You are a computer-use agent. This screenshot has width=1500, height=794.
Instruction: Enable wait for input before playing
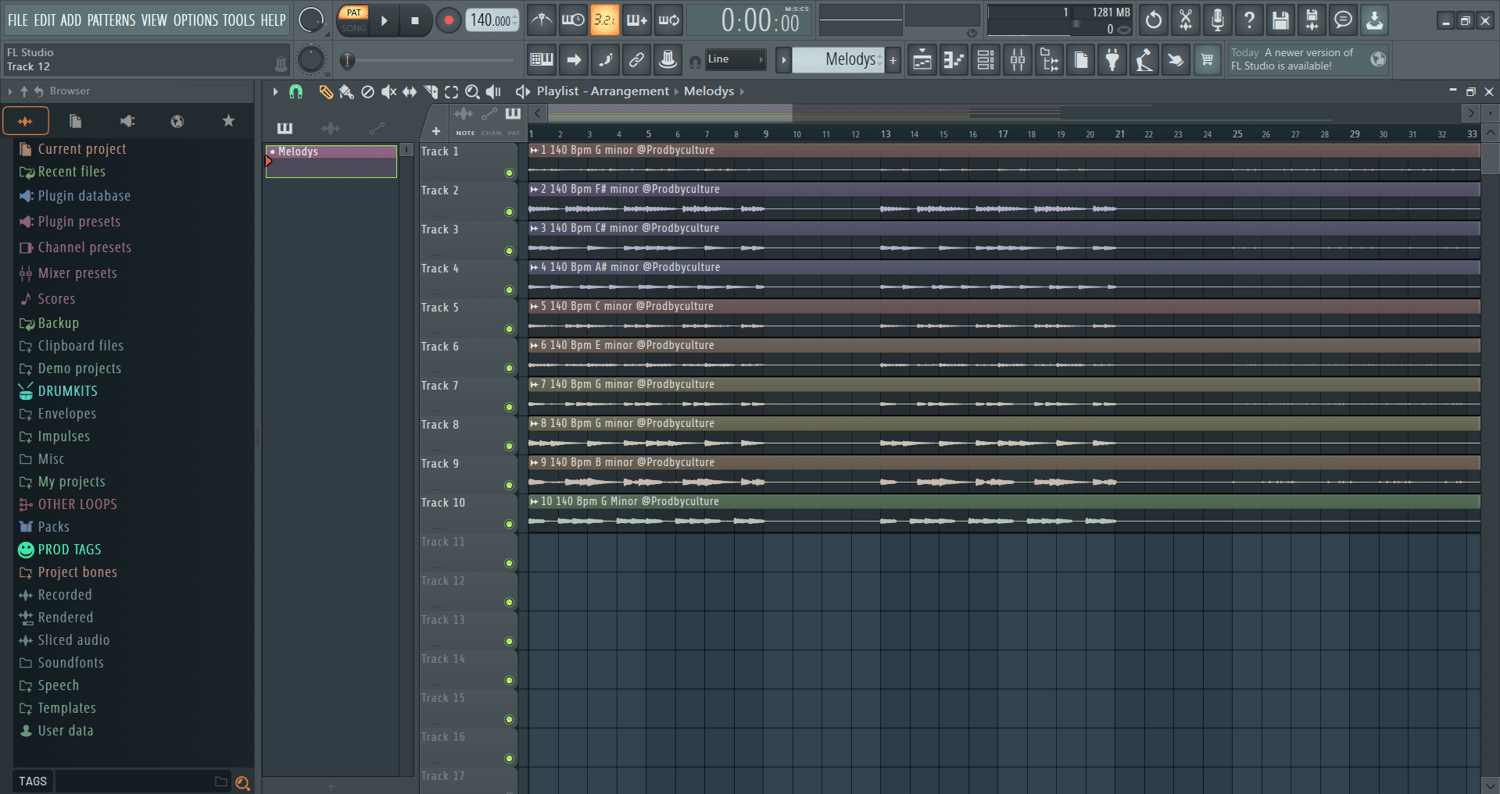(573, 19)
